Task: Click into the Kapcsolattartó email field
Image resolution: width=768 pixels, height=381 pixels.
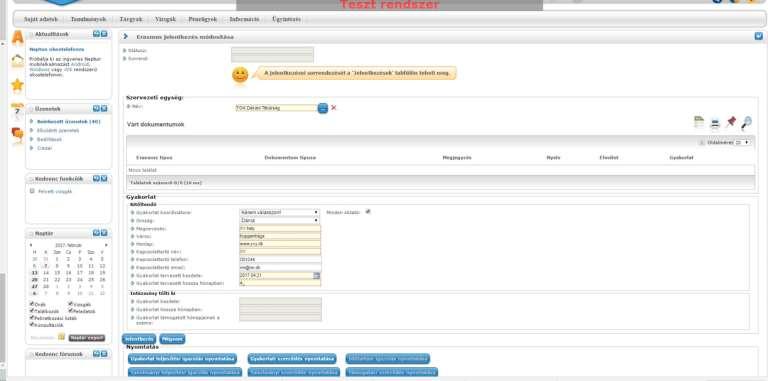Action: pos(280,267)
